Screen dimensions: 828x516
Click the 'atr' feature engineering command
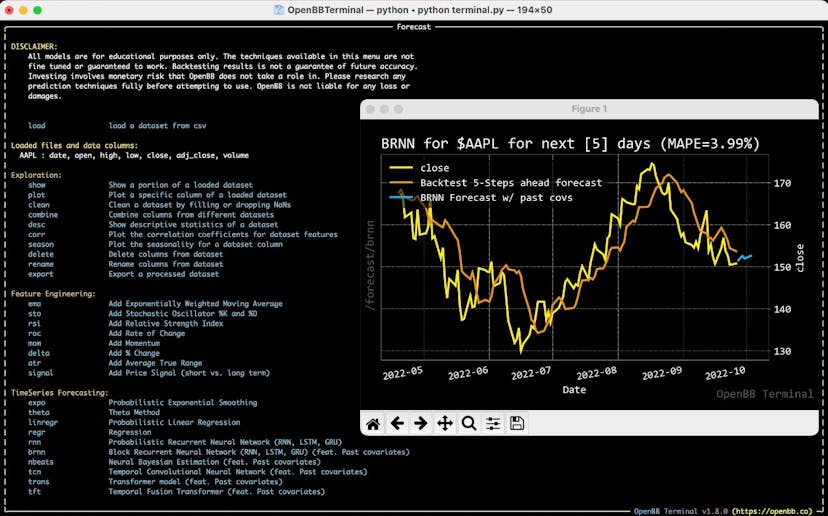coord(35,363)
